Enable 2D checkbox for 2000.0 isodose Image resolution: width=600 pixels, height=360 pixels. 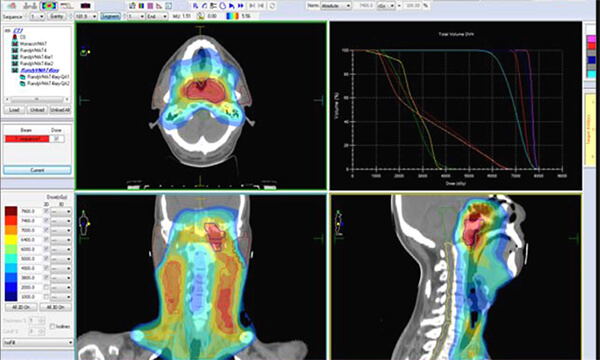(46, 287)
